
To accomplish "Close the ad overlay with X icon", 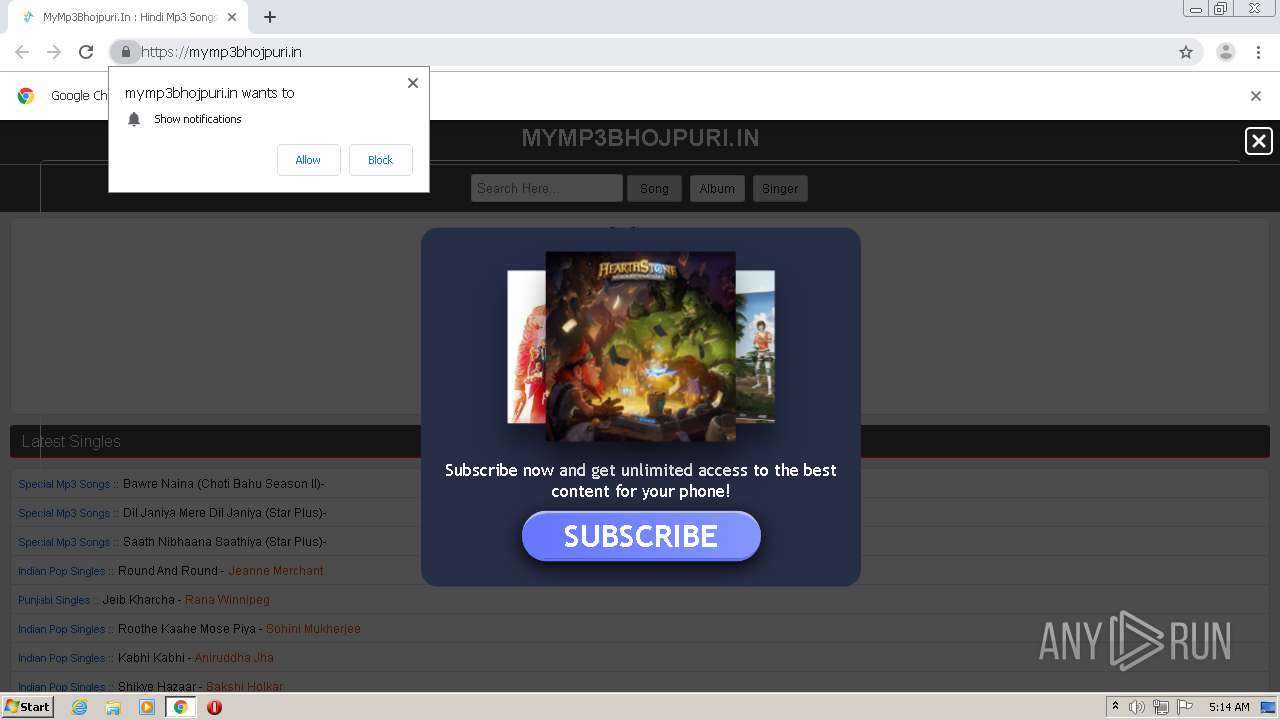I will [1259, 141].
